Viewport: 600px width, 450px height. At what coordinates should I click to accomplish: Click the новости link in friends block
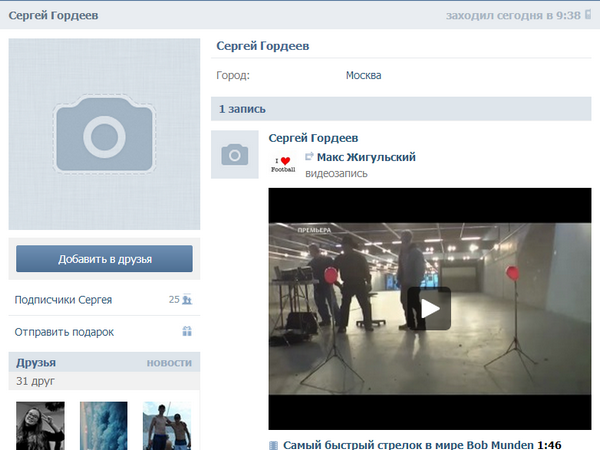click(x=169, y=362)
